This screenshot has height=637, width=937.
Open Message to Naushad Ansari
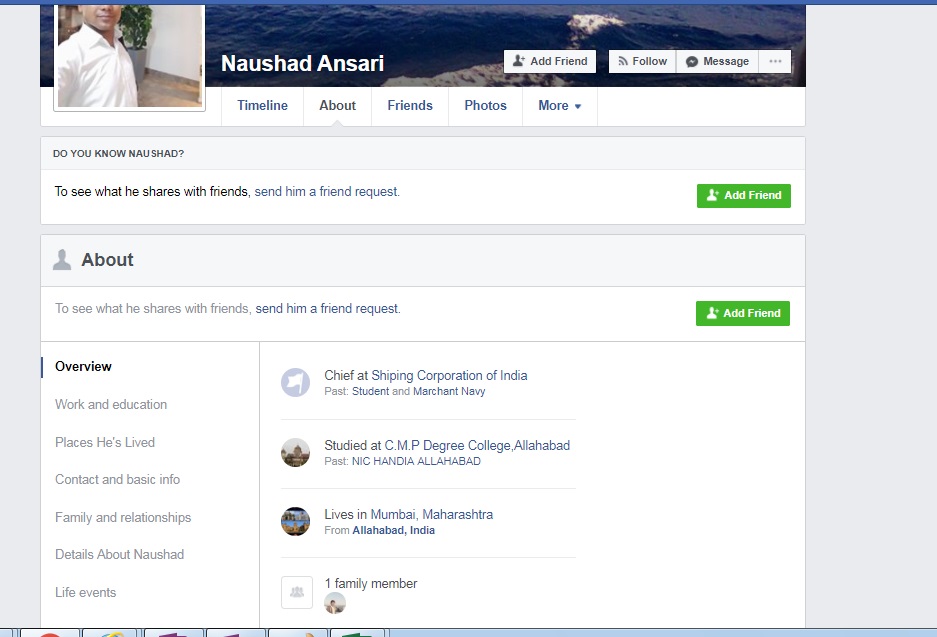coord(717,62)
